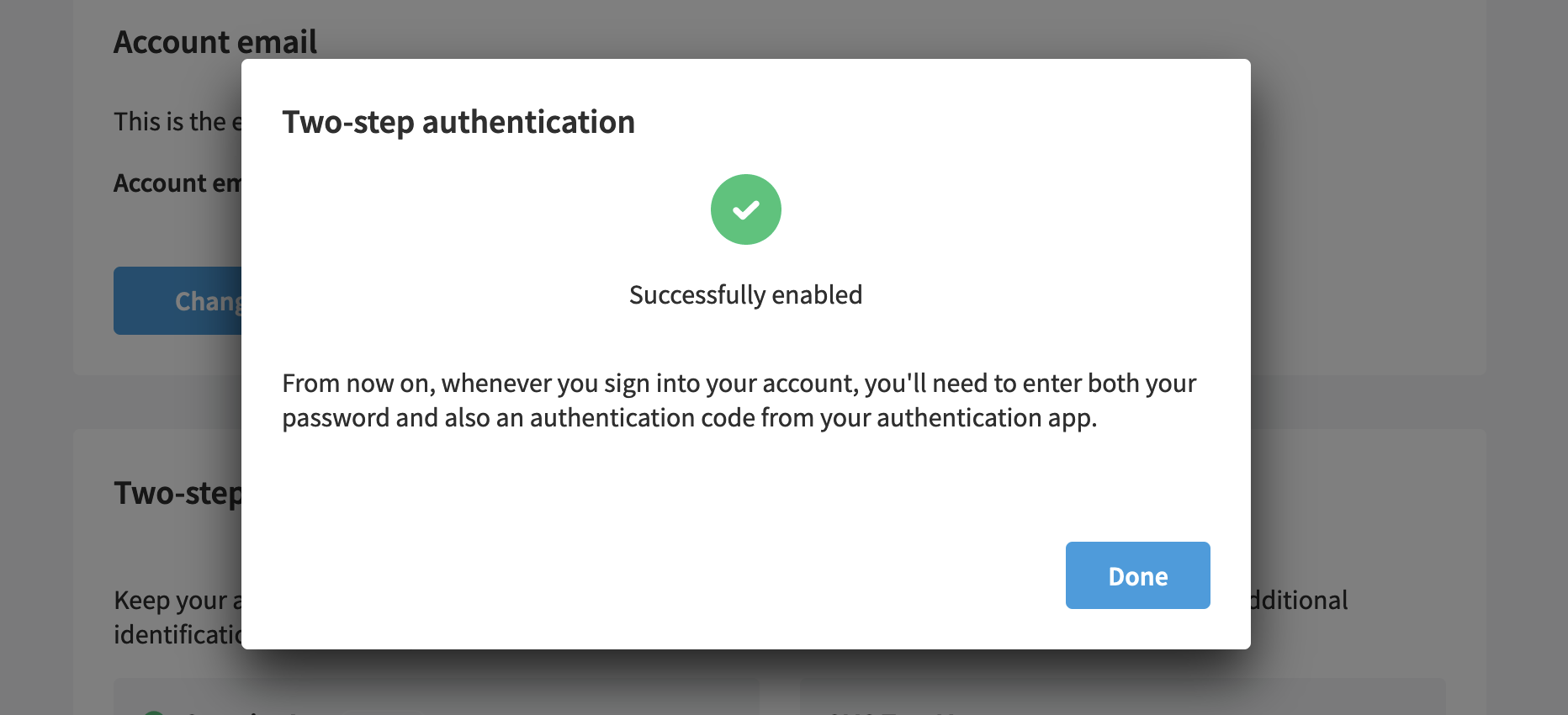Click the partially hidden blue Change button
The image size is (1568, 715).
click(x=177, y=300)
